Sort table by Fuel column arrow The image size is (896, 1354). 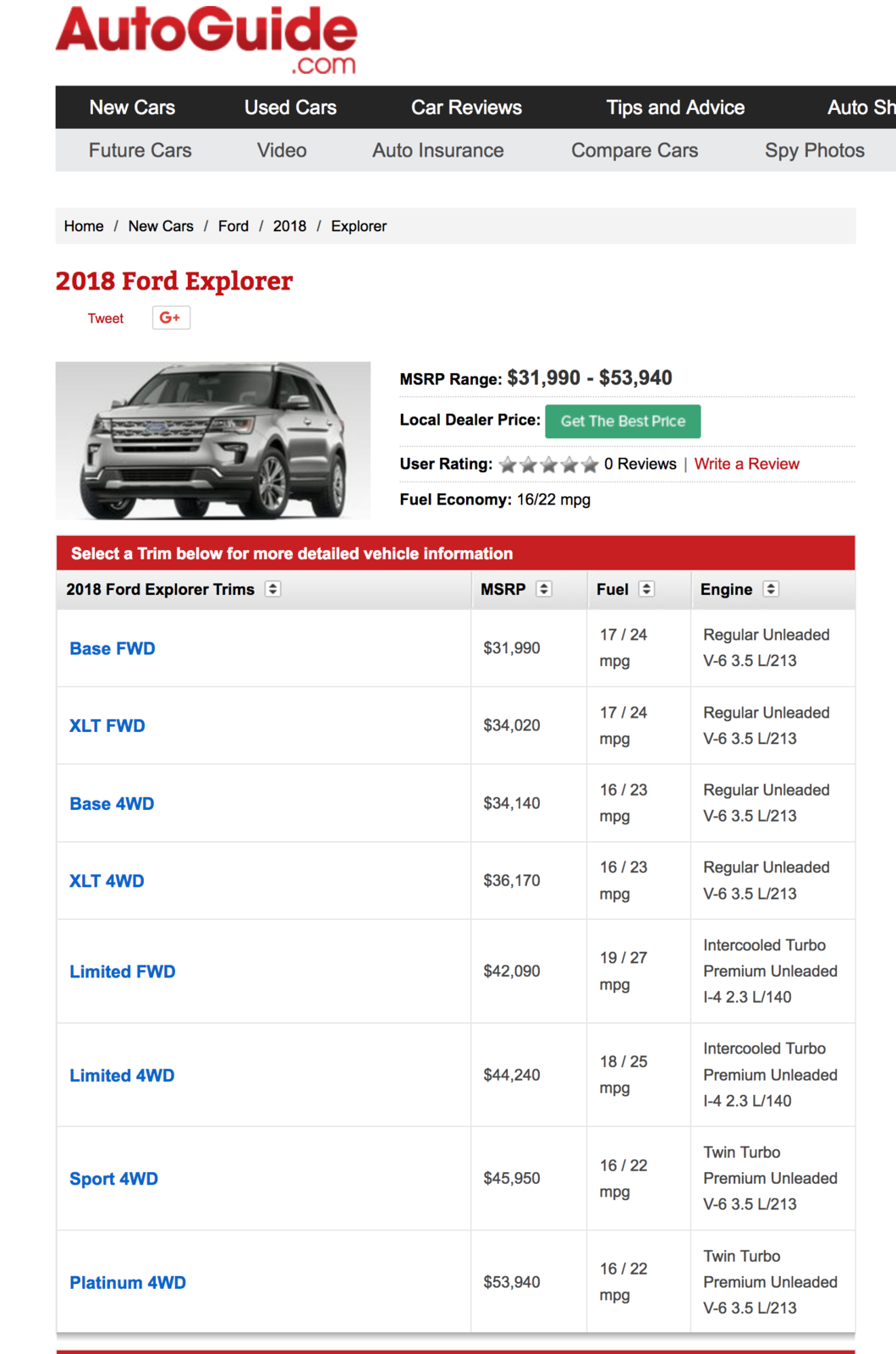pos(646,589)
